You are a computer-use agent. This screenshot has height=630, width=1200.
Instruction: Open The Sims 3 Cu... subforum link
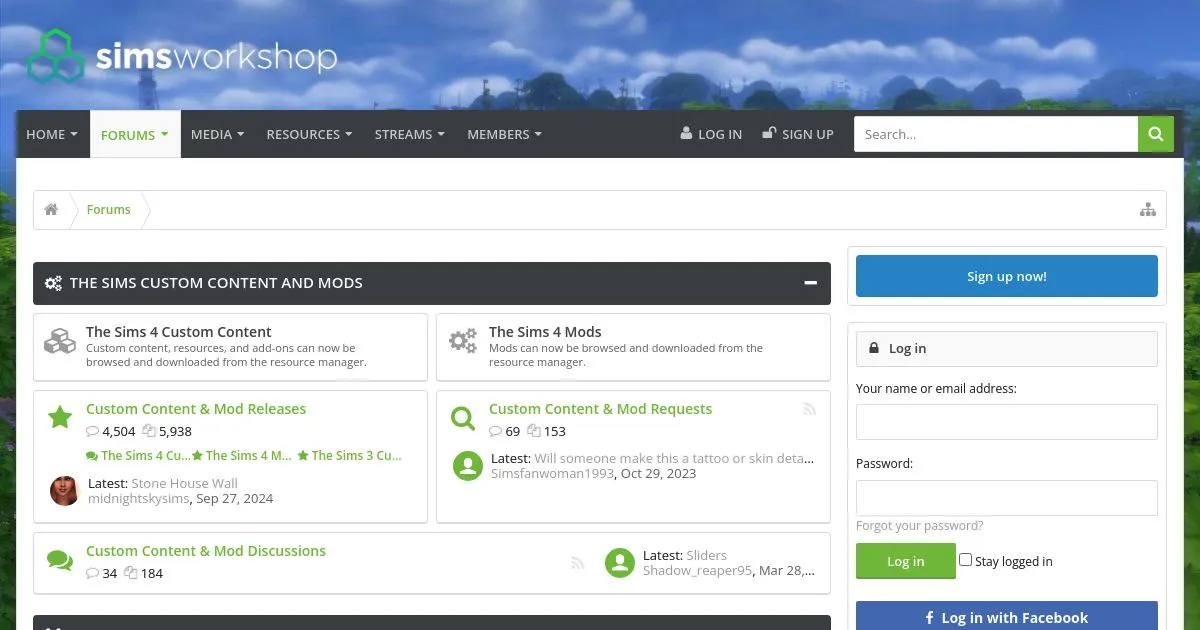[350, 455]
